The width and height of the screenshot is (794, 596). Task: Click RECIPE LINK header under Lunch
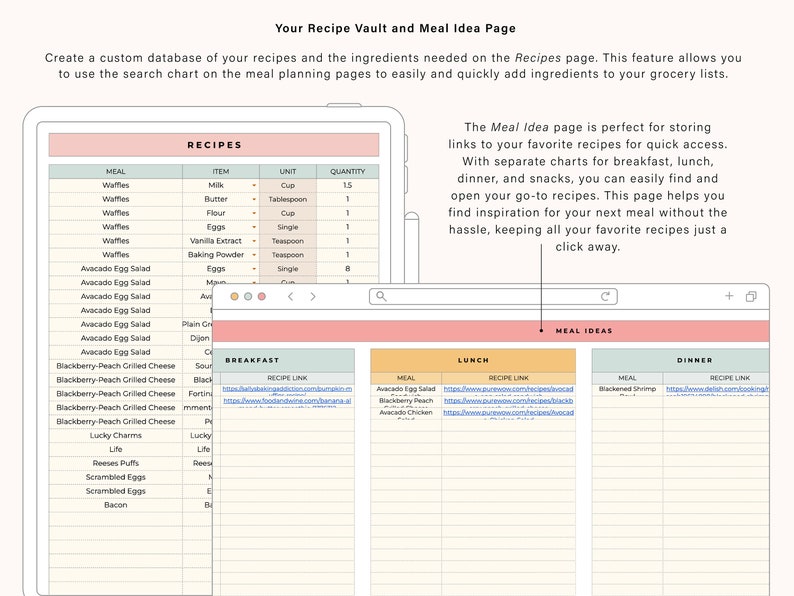click(508, 378)
